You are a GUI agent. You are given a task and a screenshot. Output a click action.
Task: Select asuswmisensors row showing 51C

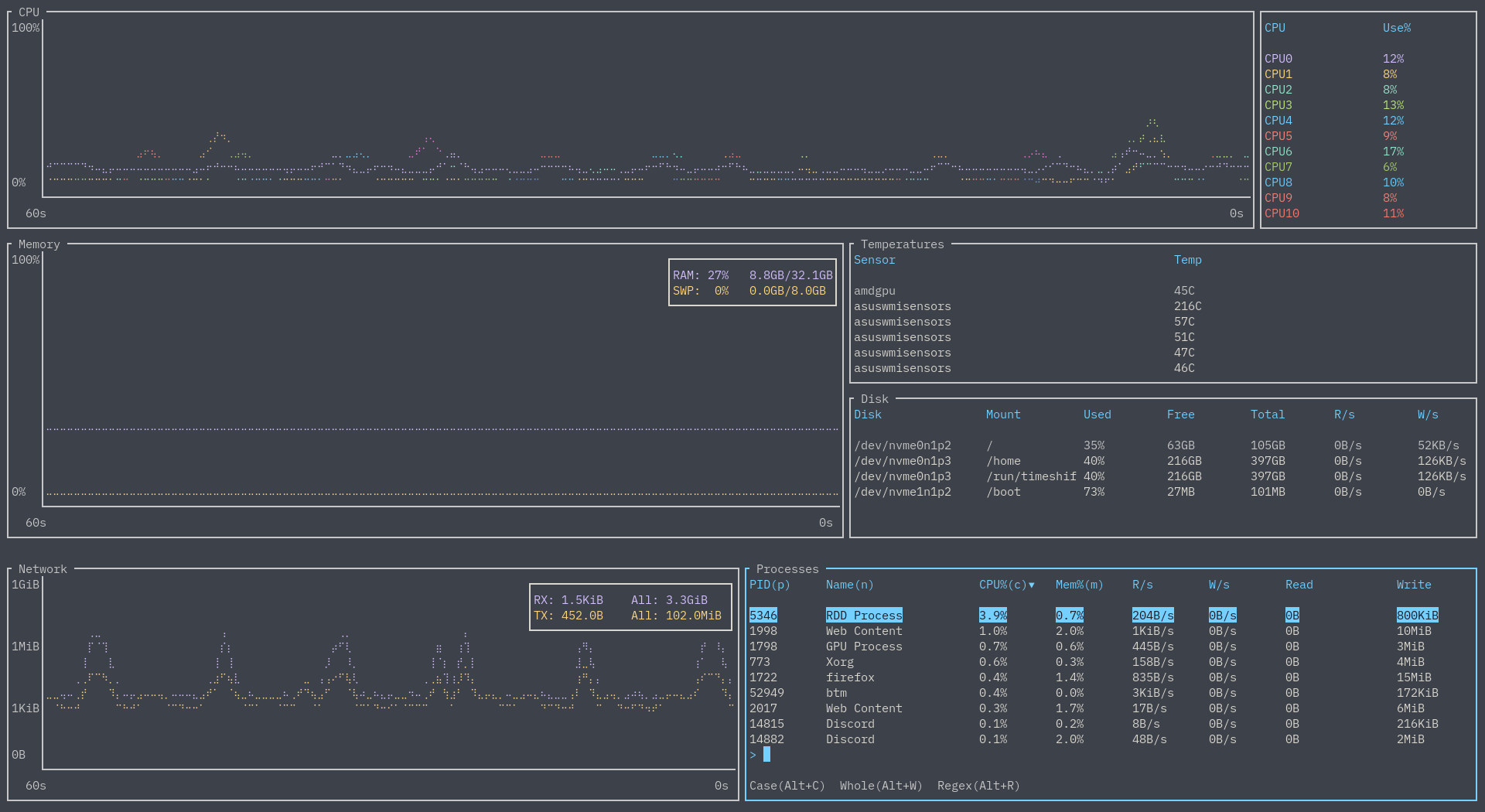(x=1162, y=337)
